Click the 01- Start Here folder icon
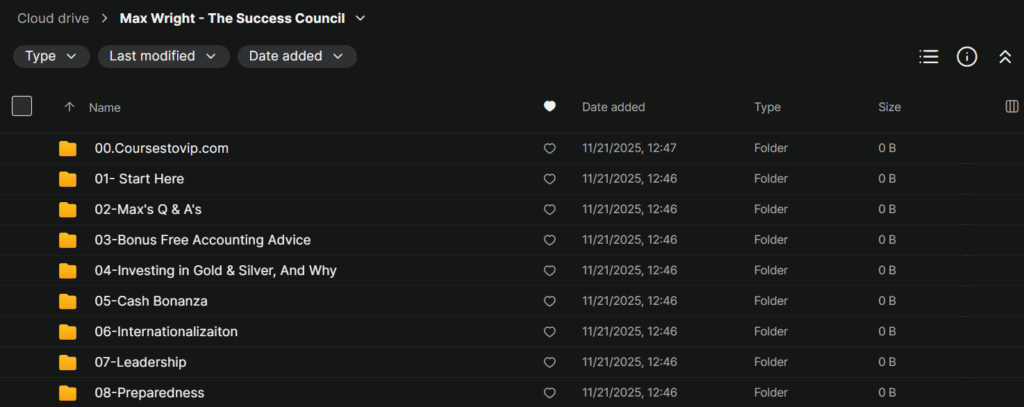This screenshot has height=407, width=1024. [68, 179]
